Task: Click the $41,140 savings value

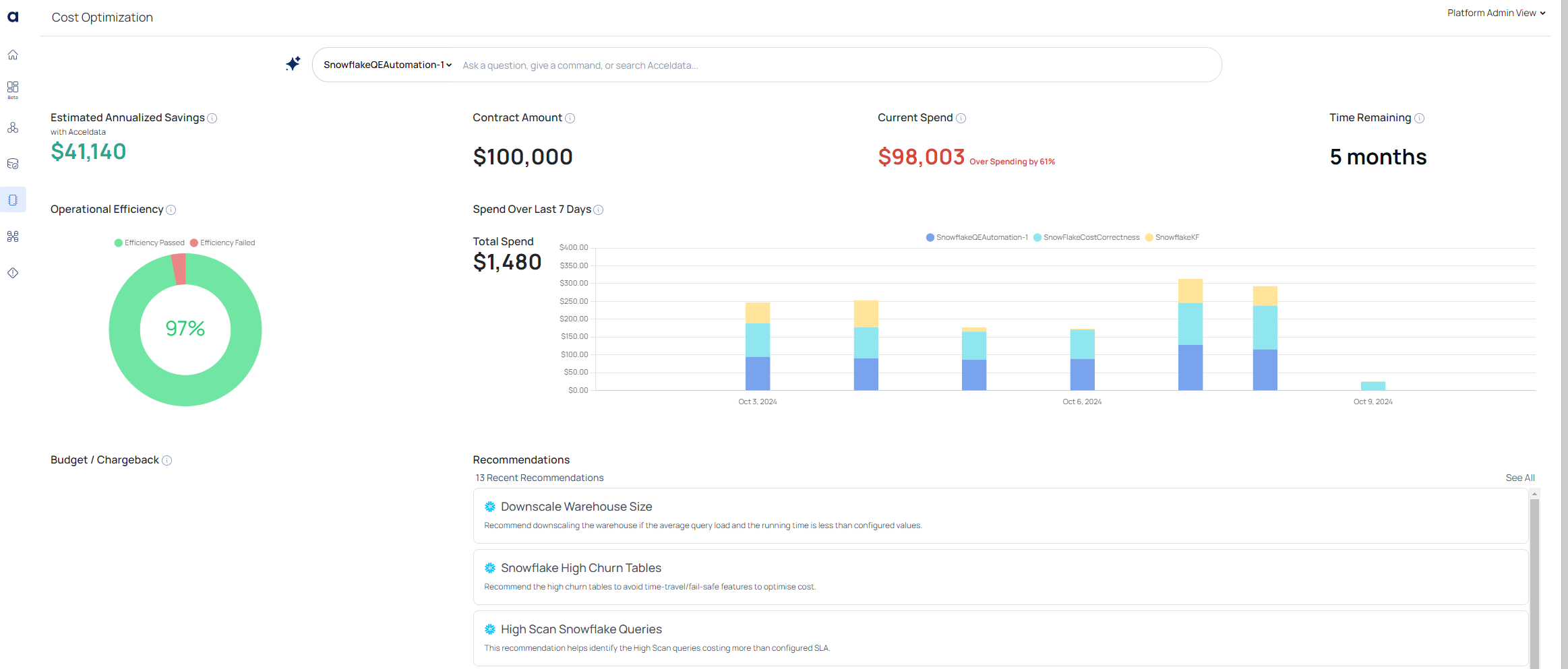Action: click(x=88, y=152)
